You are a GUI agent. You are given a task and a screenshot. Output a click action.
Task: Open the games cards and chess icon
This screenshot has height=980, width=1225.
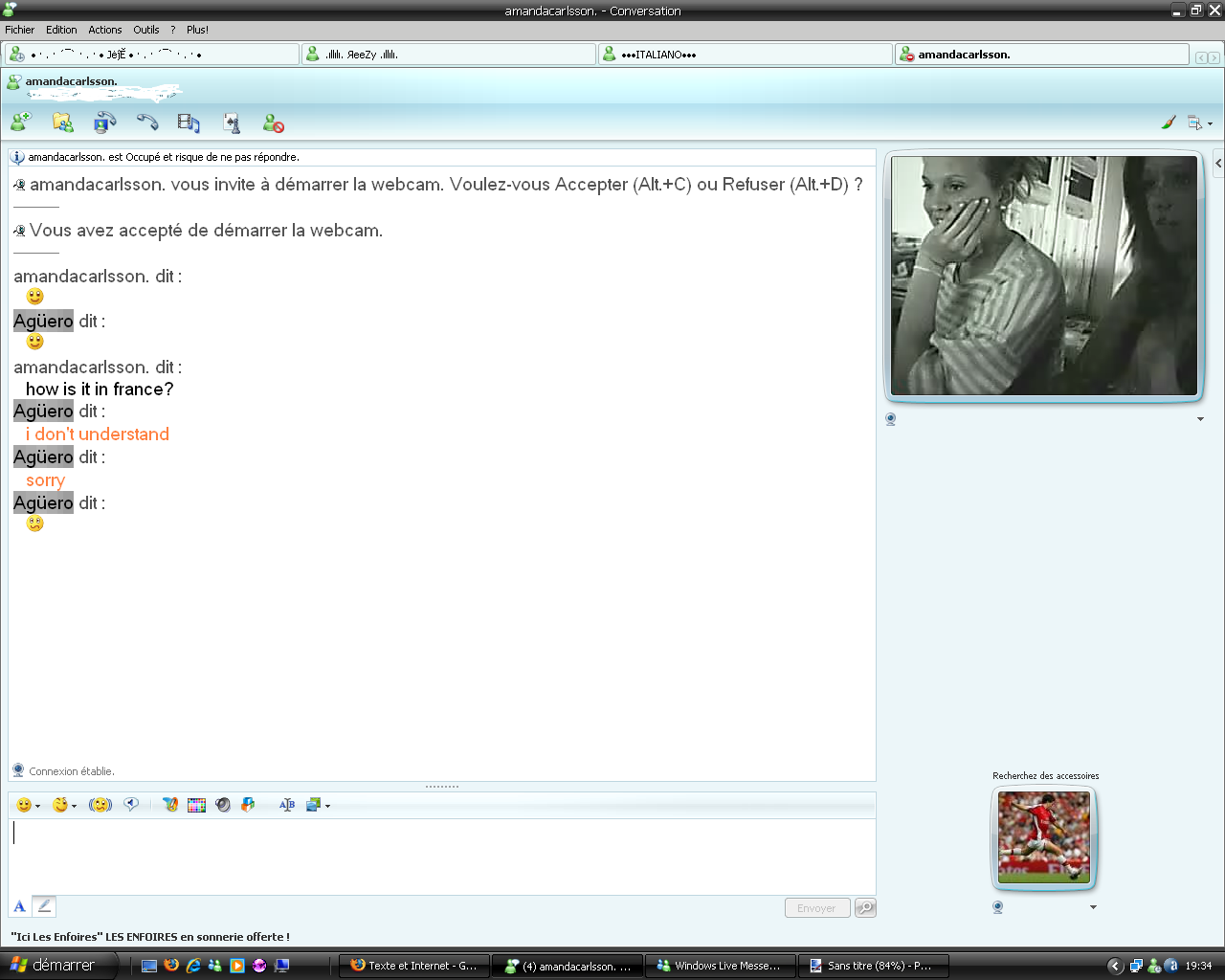tap(232, 122)
